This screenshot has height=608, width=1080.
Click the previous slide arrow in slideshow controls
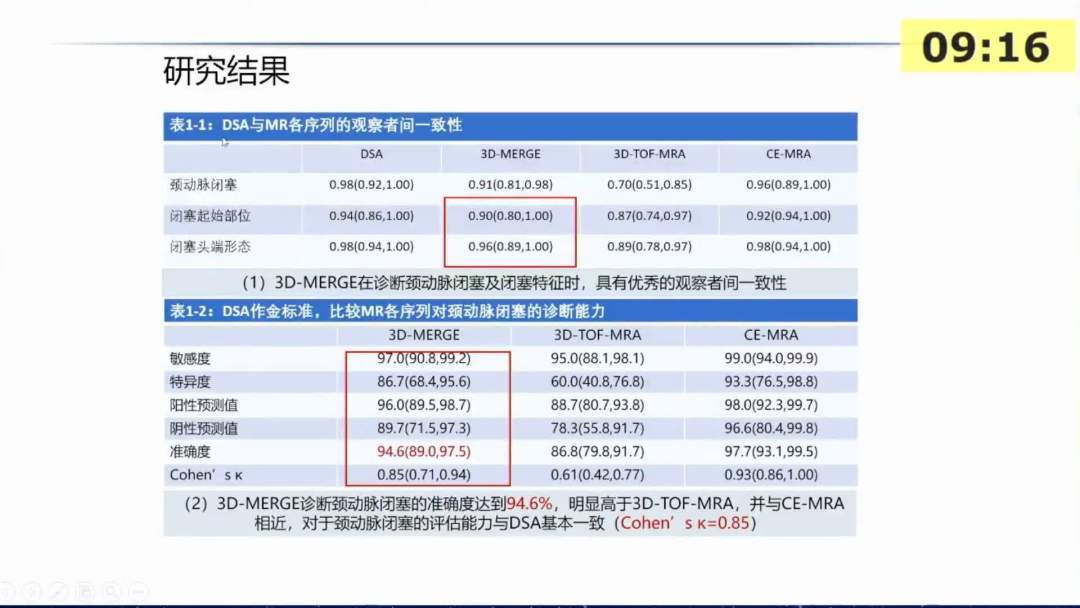[x=8, y=590]
